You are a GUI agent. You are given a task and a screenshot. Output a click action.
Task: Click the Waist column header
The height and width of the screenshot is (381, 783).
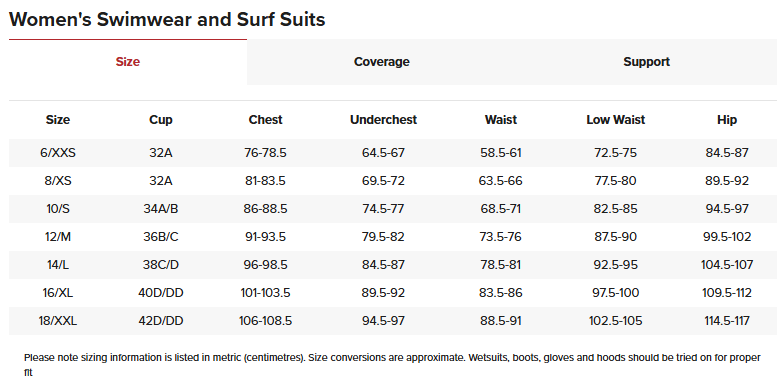tap(501, 120)
